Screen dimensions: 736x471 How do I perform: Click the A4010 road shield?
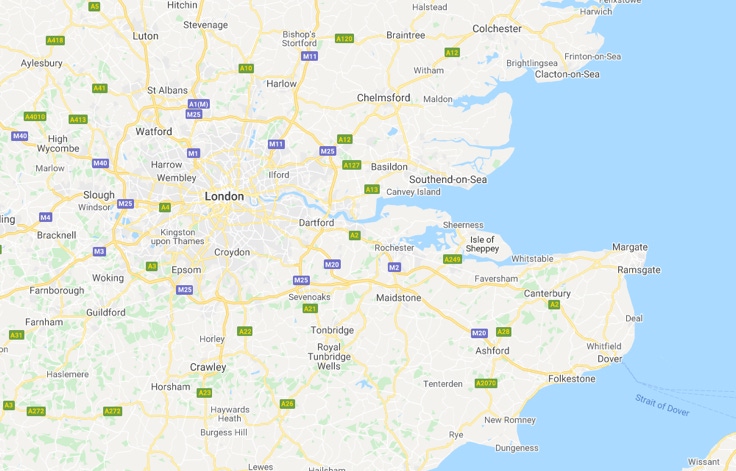point(35,116)
